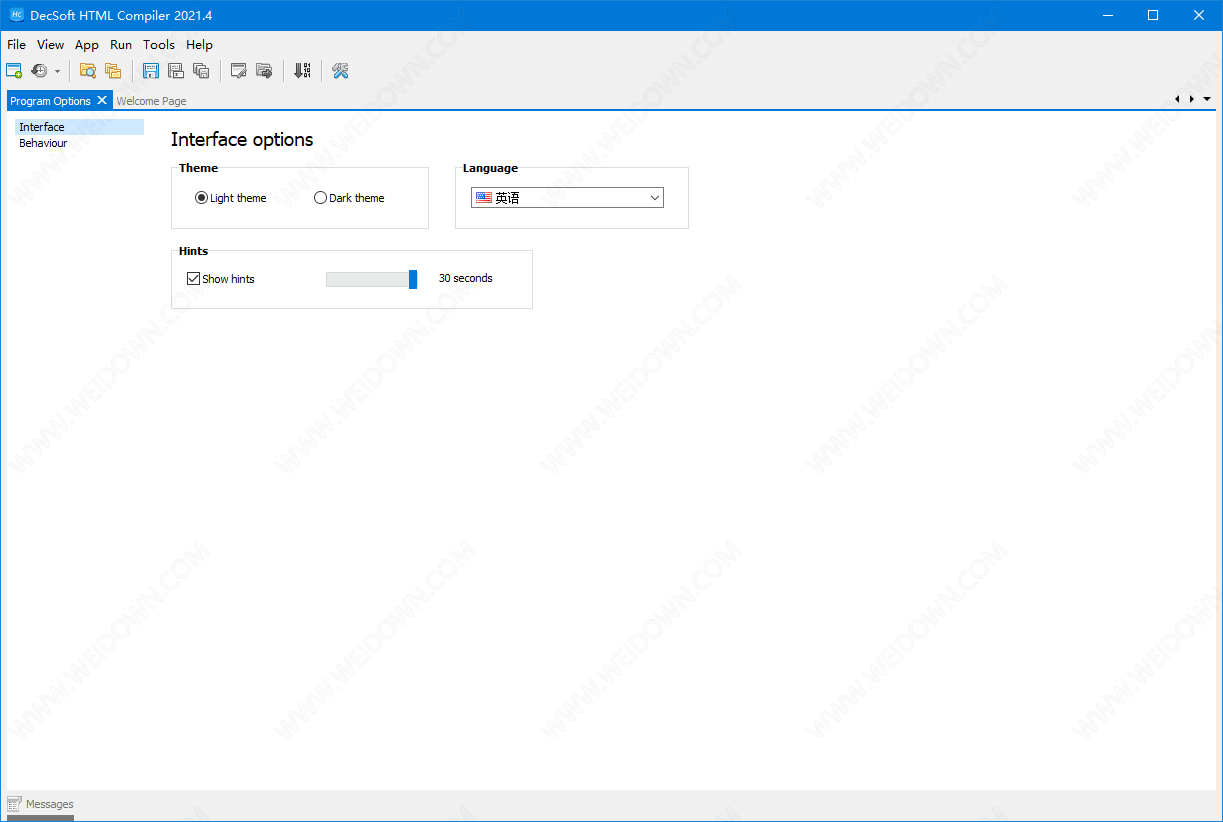Screen dimensions: 1223x822
Task: Select Interface in the options list
Action: [79, 127]
